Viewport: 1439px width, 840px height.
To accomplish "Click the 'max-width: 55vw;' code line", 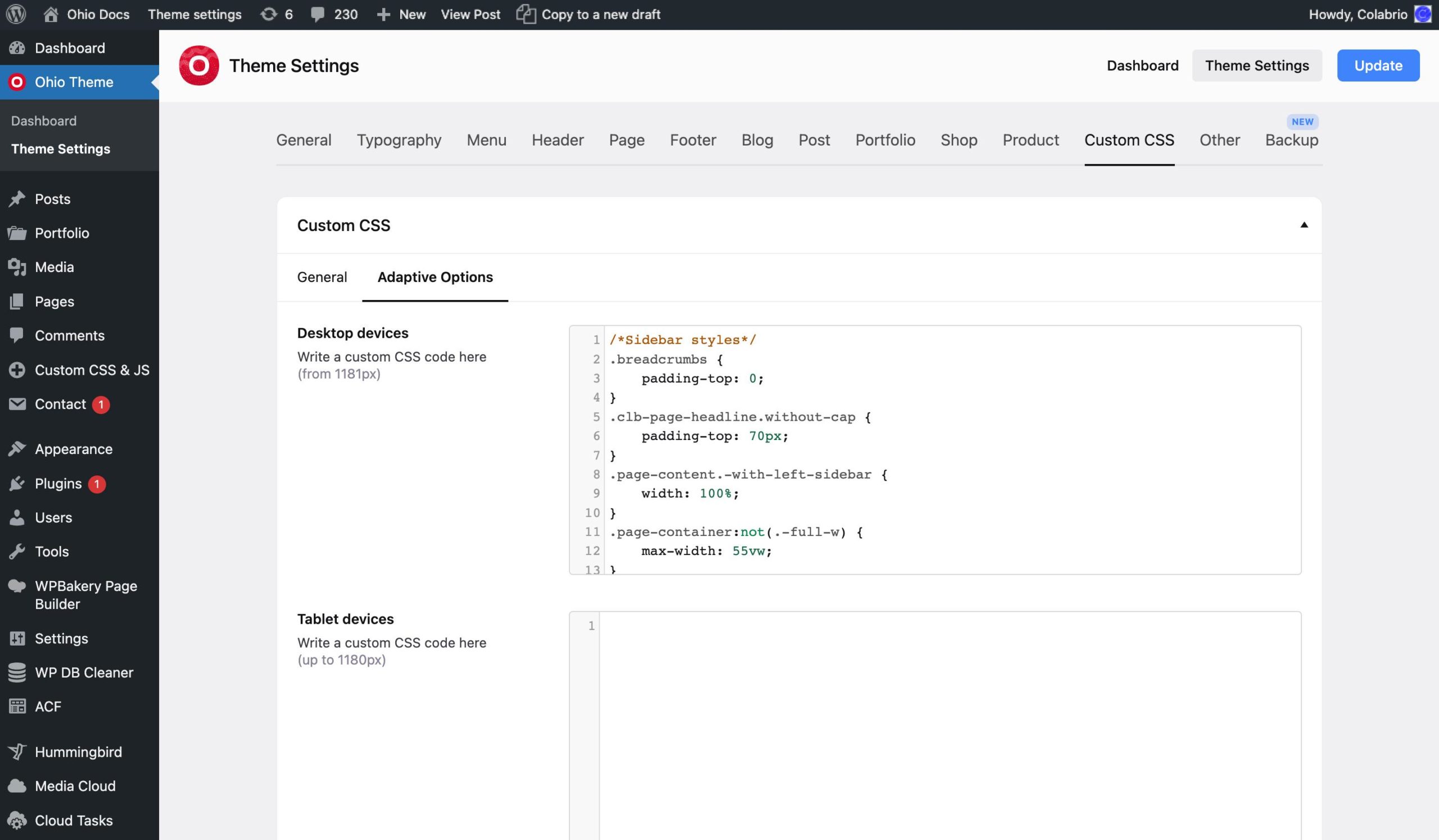I will 707,551.
